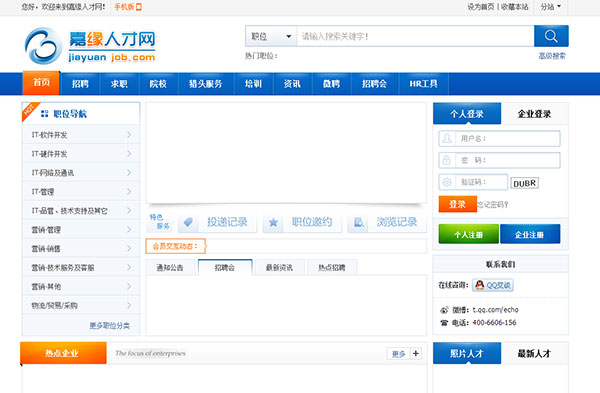
Task: Focus the keyword search input field
Action: tap(416, 36)
